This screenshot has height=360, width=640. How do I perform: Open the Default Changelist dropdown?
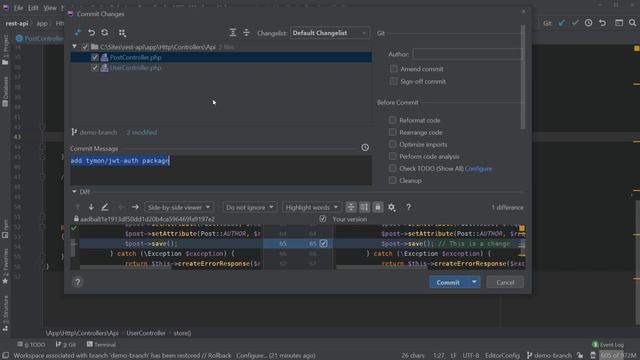[x=329, y=33]
